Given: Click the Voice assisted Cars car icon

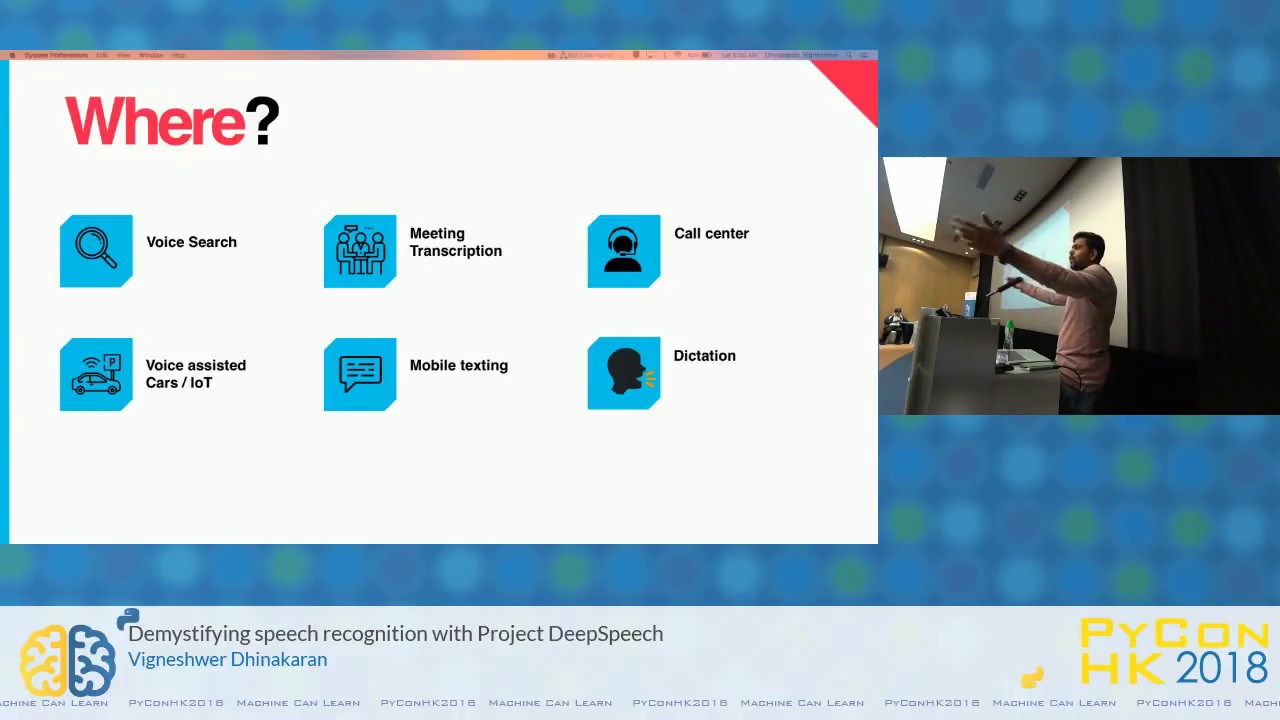Looking at the screenshot, I should pos(96,375).
